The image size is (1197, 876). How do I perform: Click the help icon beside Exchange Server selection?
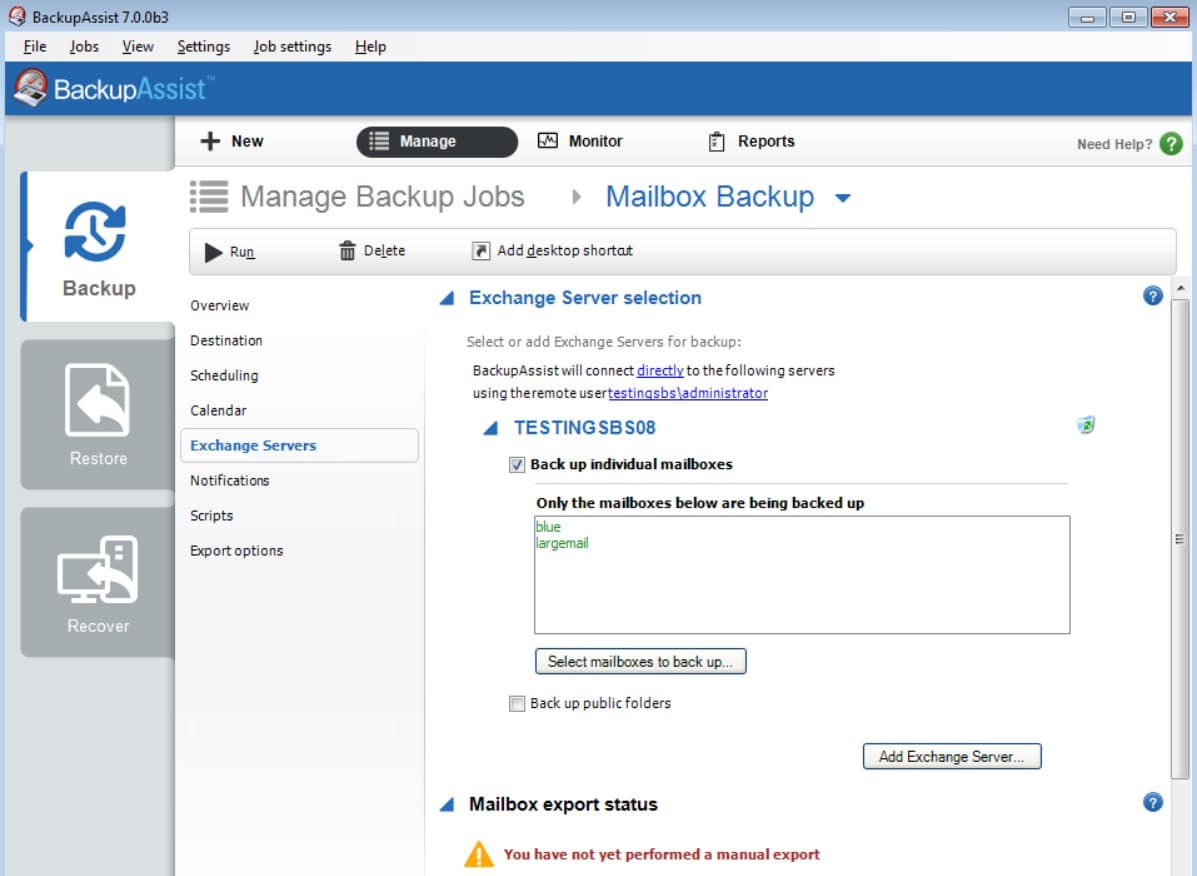point(1152,296)
